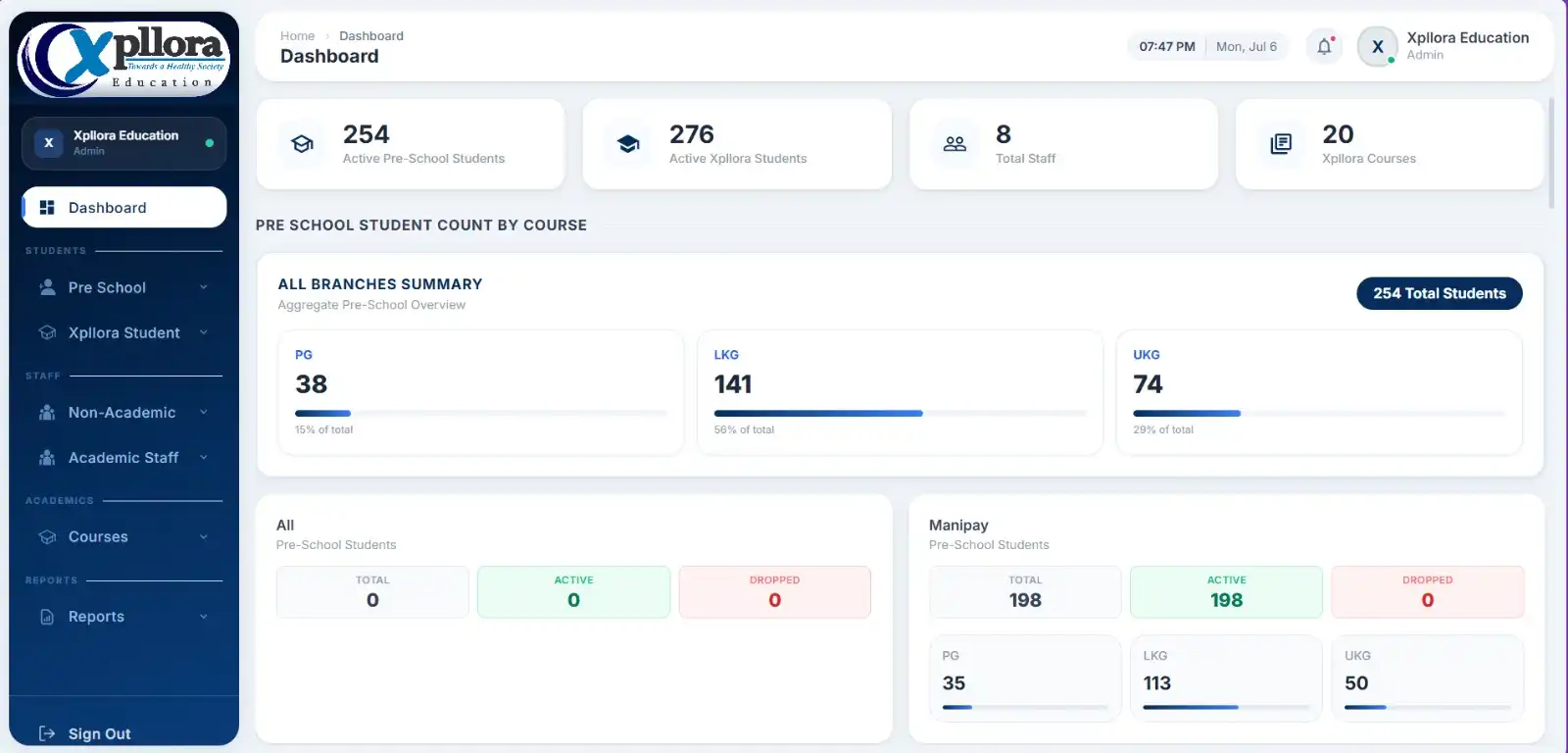Click the Reports document icon
The height and width of the screenshot is (753, 1568).
click(47, 617)
